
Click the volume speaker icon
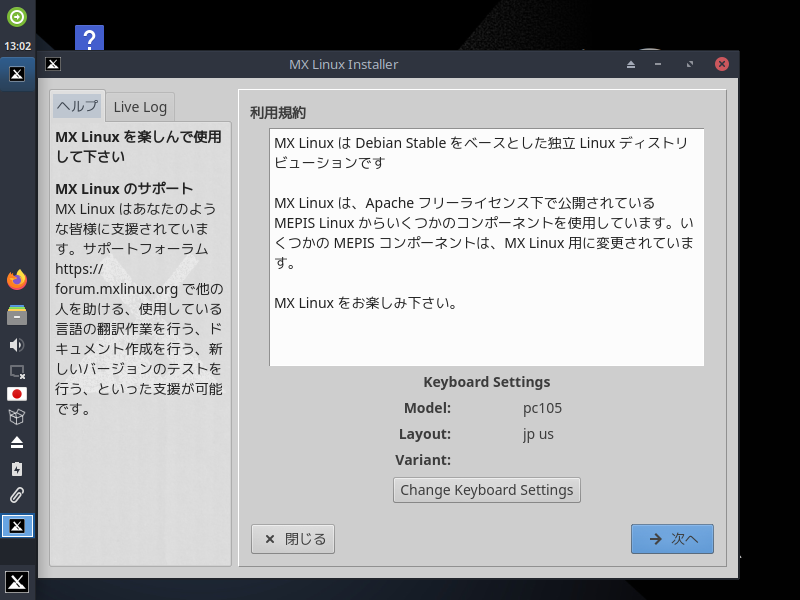17,345
